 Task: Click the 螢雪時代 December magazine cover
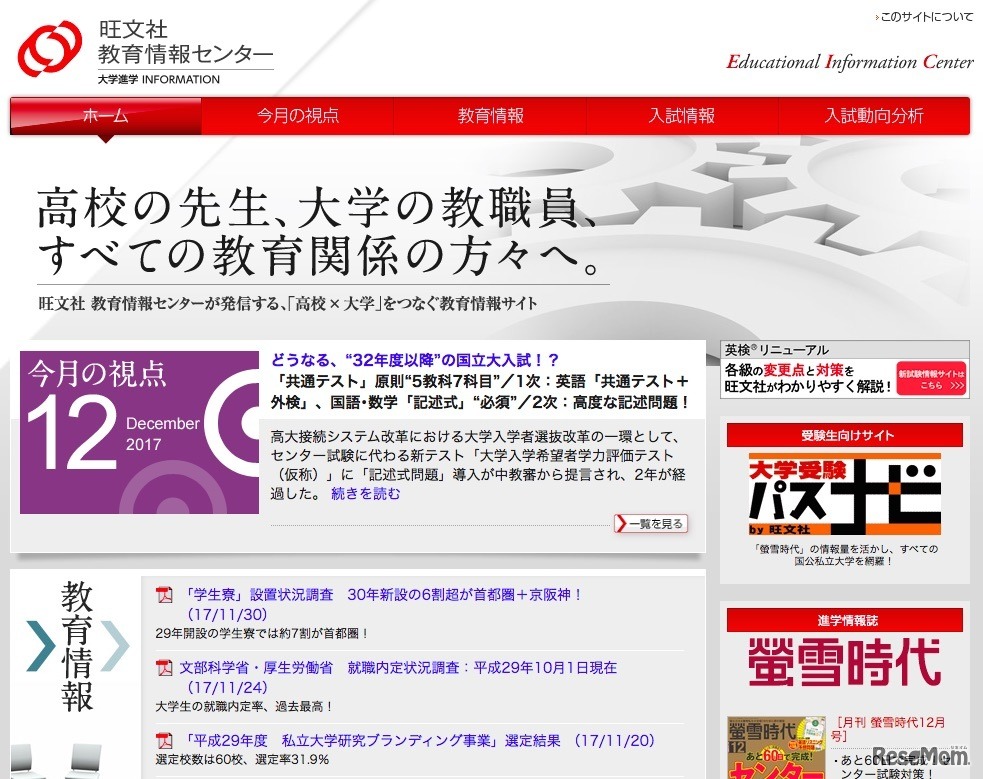click(776, 748)
